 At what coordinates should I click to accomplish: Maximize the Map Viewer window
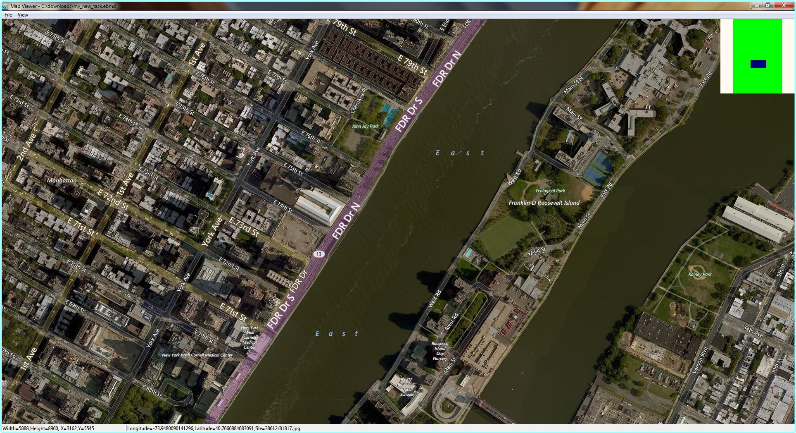click(x=768, y=6)
